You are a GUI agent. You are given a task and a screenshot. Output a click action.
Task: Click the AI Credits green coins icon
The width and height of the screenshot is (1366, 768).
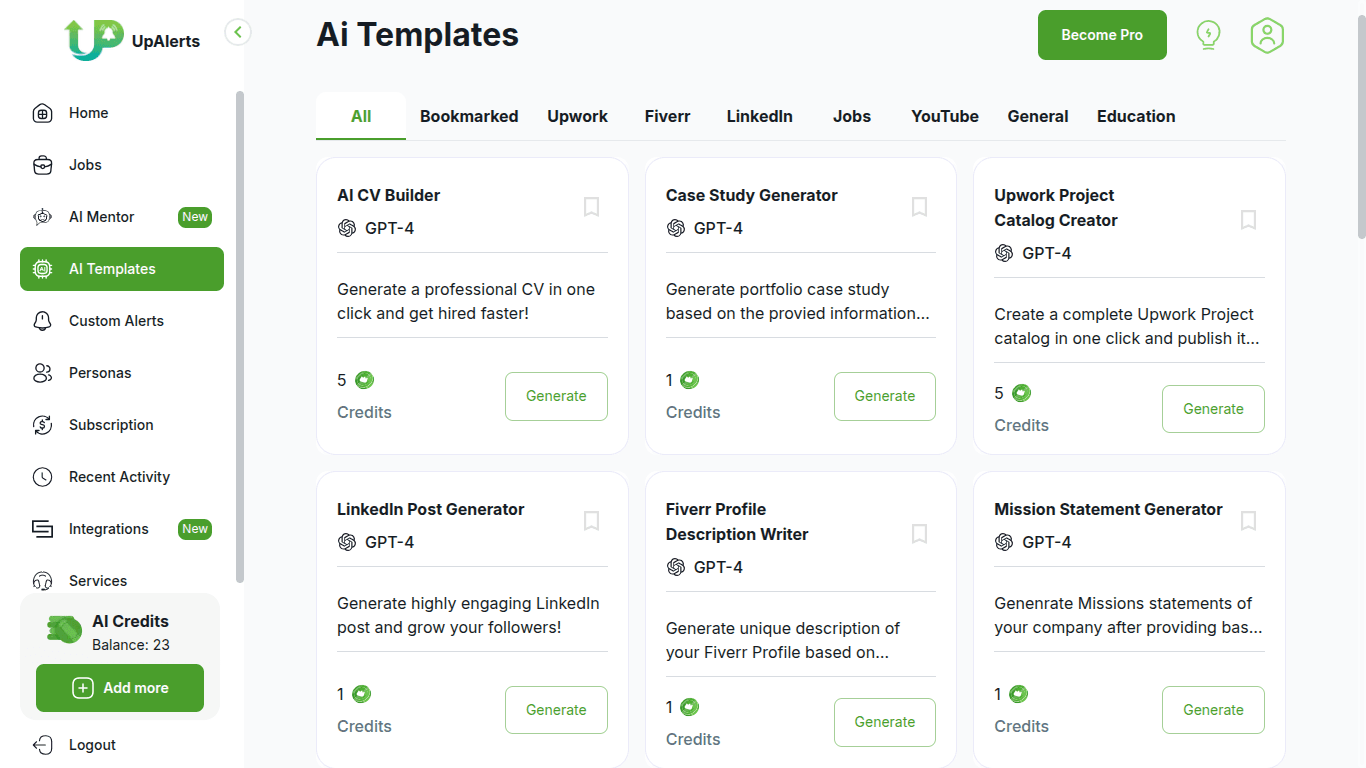point(64,629)
